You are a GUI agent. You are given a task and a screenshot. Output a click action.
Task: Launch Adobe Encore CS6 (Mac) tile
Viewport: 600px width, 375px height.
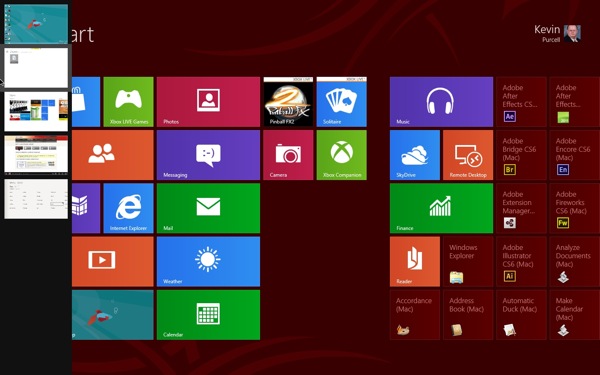pos(574,155)
